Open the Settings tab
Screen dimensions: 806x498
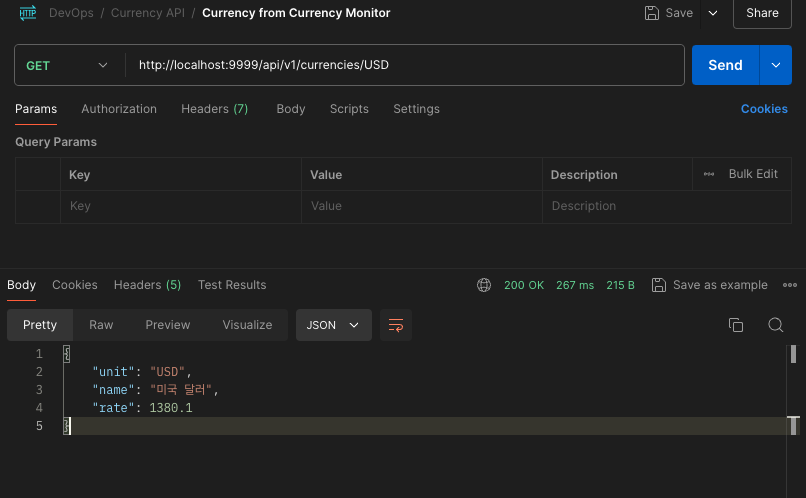click(416, 109)
